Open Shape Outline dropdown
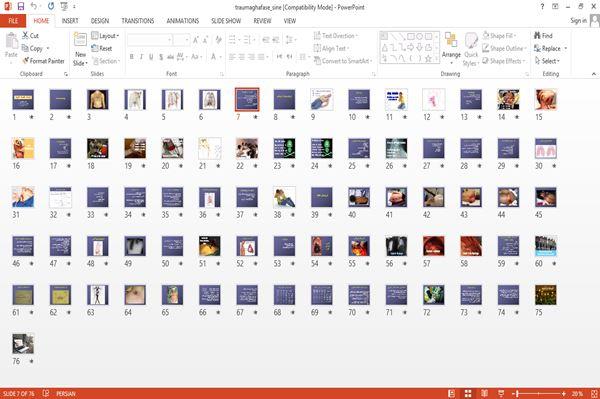 504,49
